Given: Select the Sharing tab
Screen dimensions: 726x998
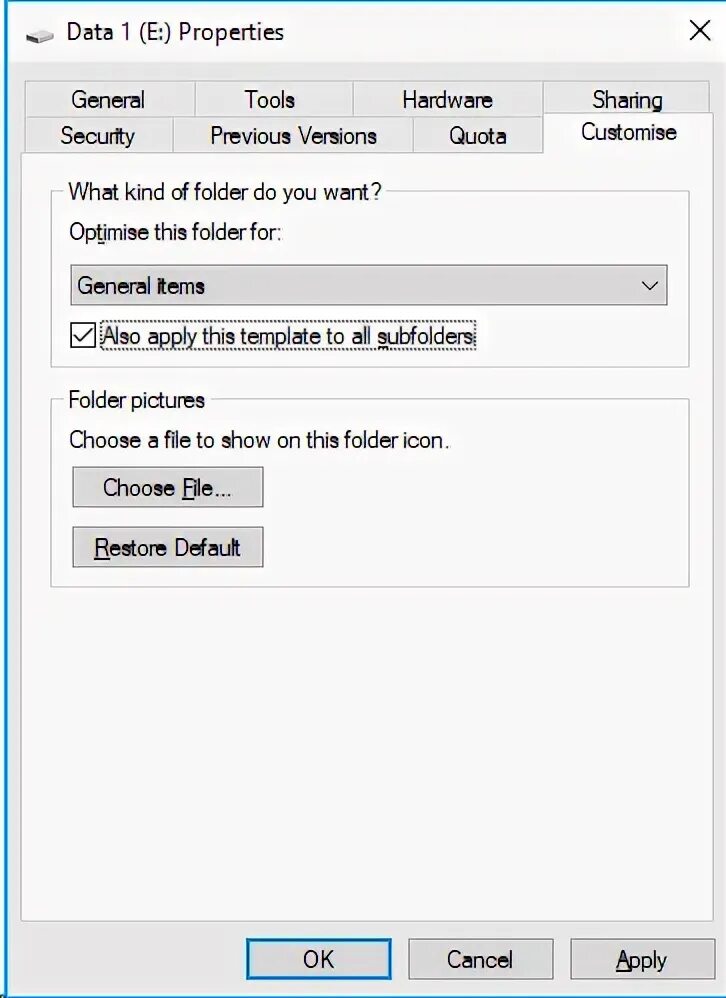Looking at the screenshot, I should [627, 99].
